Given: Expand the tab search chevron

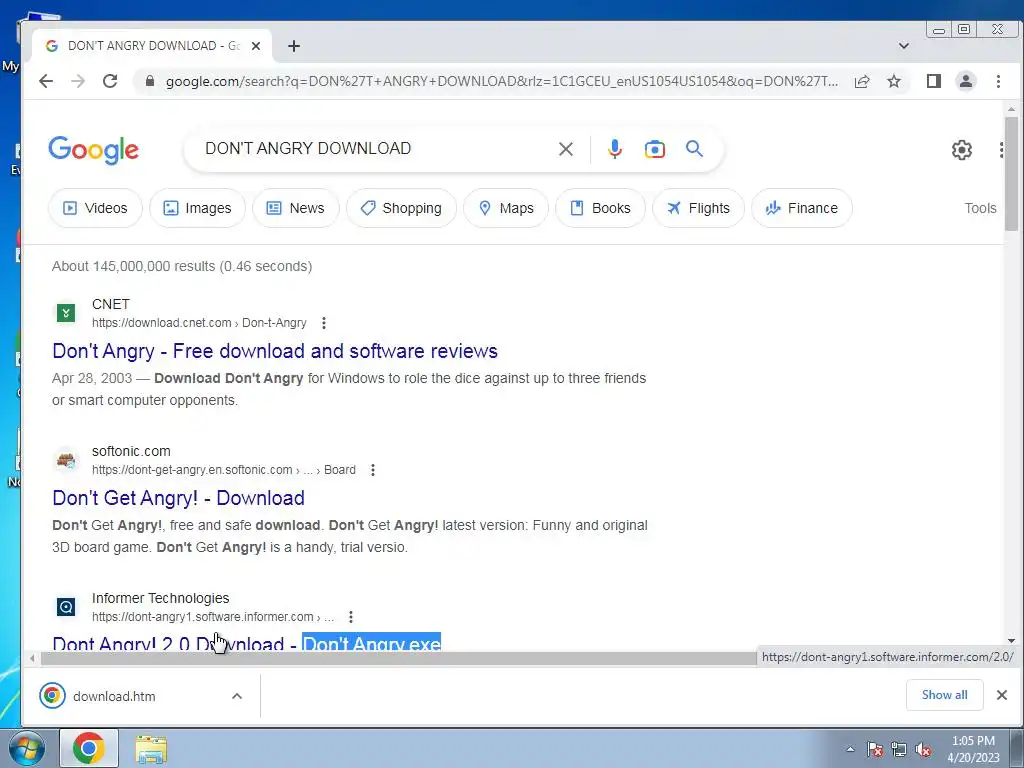Looking at the screenshot, I should 904,46.
